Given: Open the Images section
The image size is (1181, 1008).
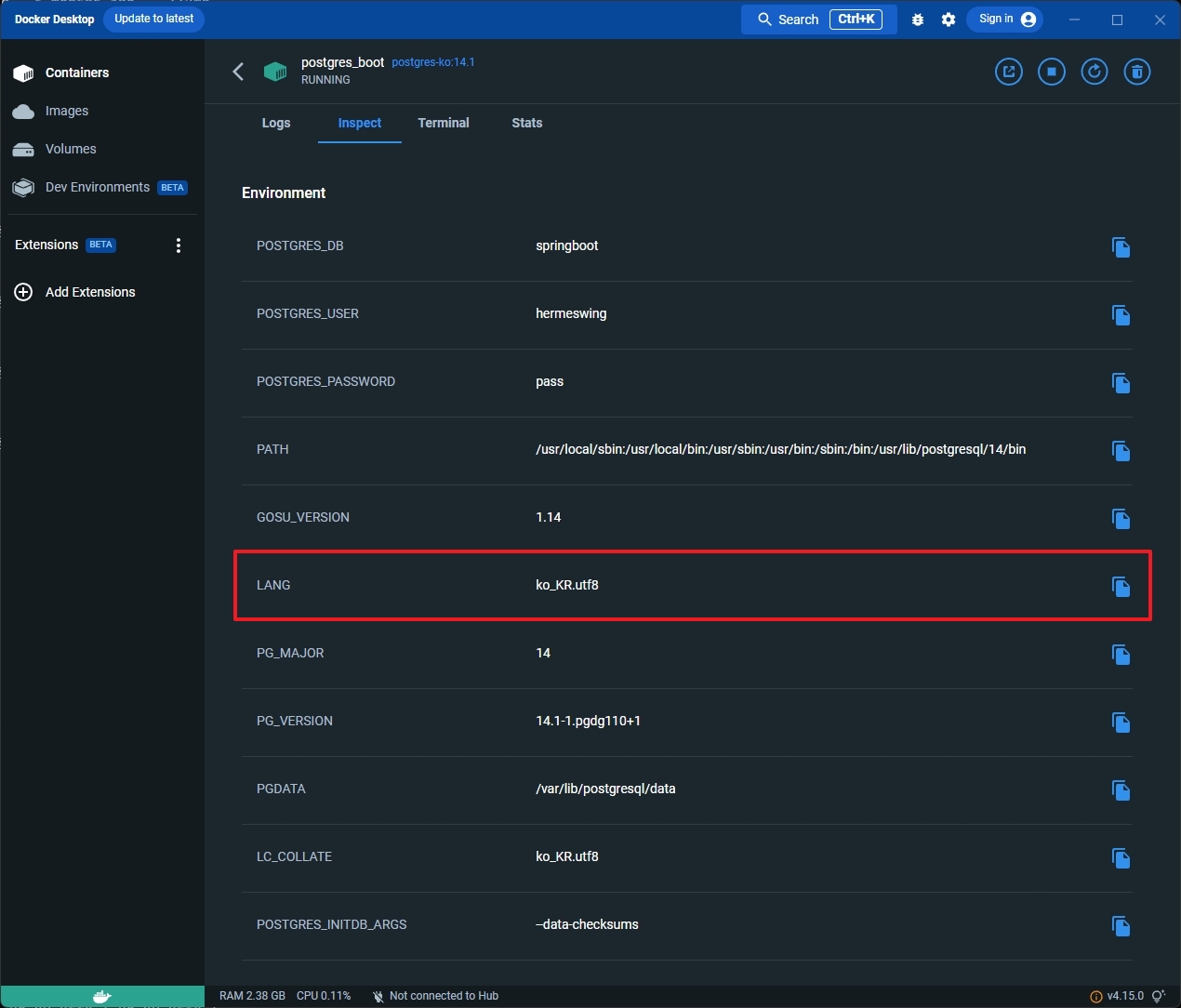Looking at the screenshot, I should click(102, 111).
